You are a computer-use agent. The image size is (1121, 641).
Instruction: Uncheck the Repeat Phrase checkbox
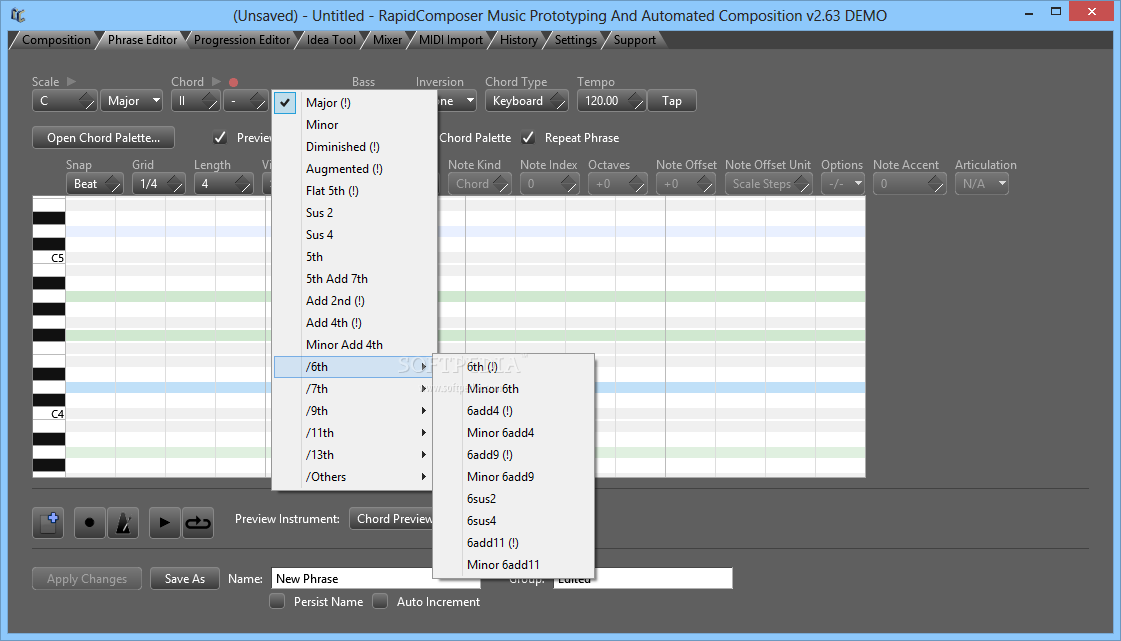[528, 137]
